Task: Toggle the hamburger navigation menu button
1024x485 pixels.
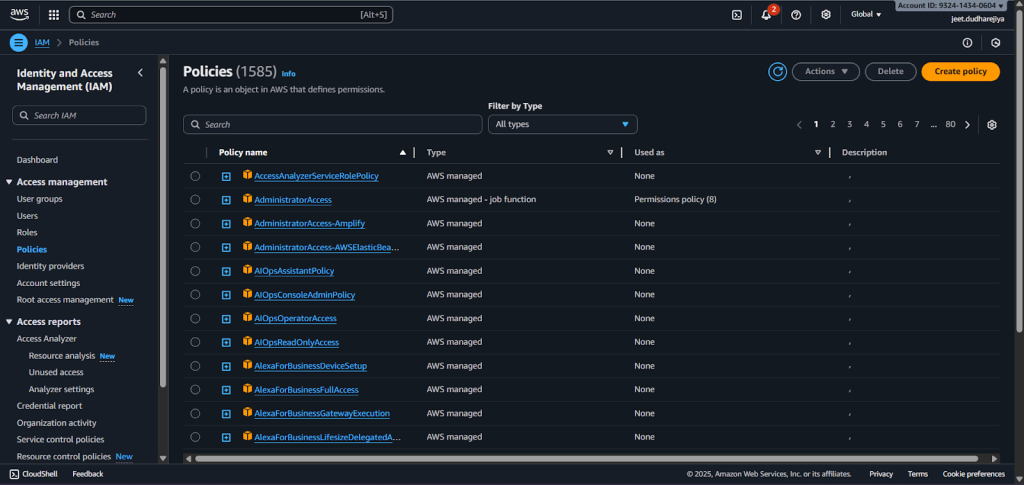Action: click(x=18, y=42)
